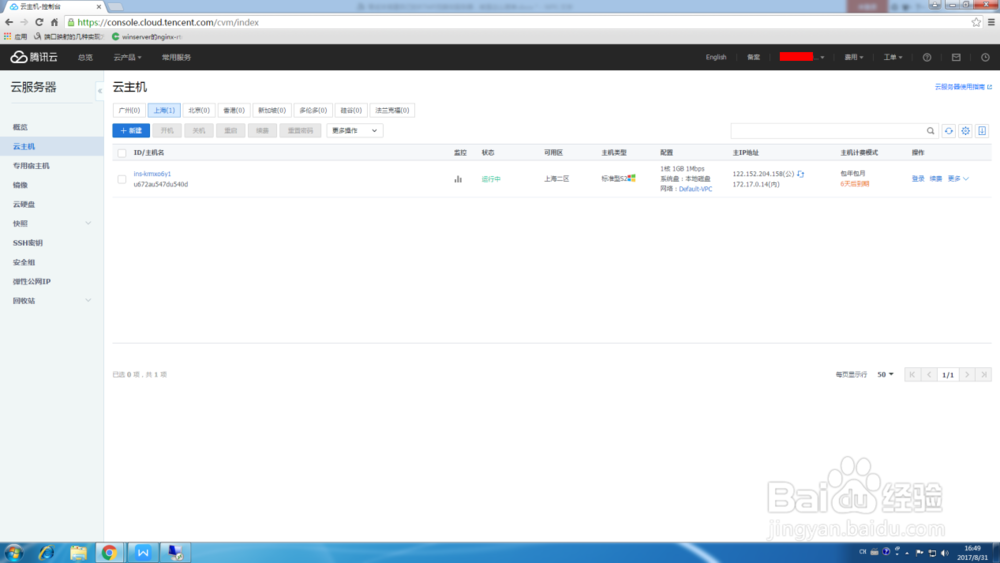The height and width of the screenshot is (563, 1000).
Task: Click the Windows OS icon beside 标准型S2
Action: pyautogui.click(x=631, y=179)
